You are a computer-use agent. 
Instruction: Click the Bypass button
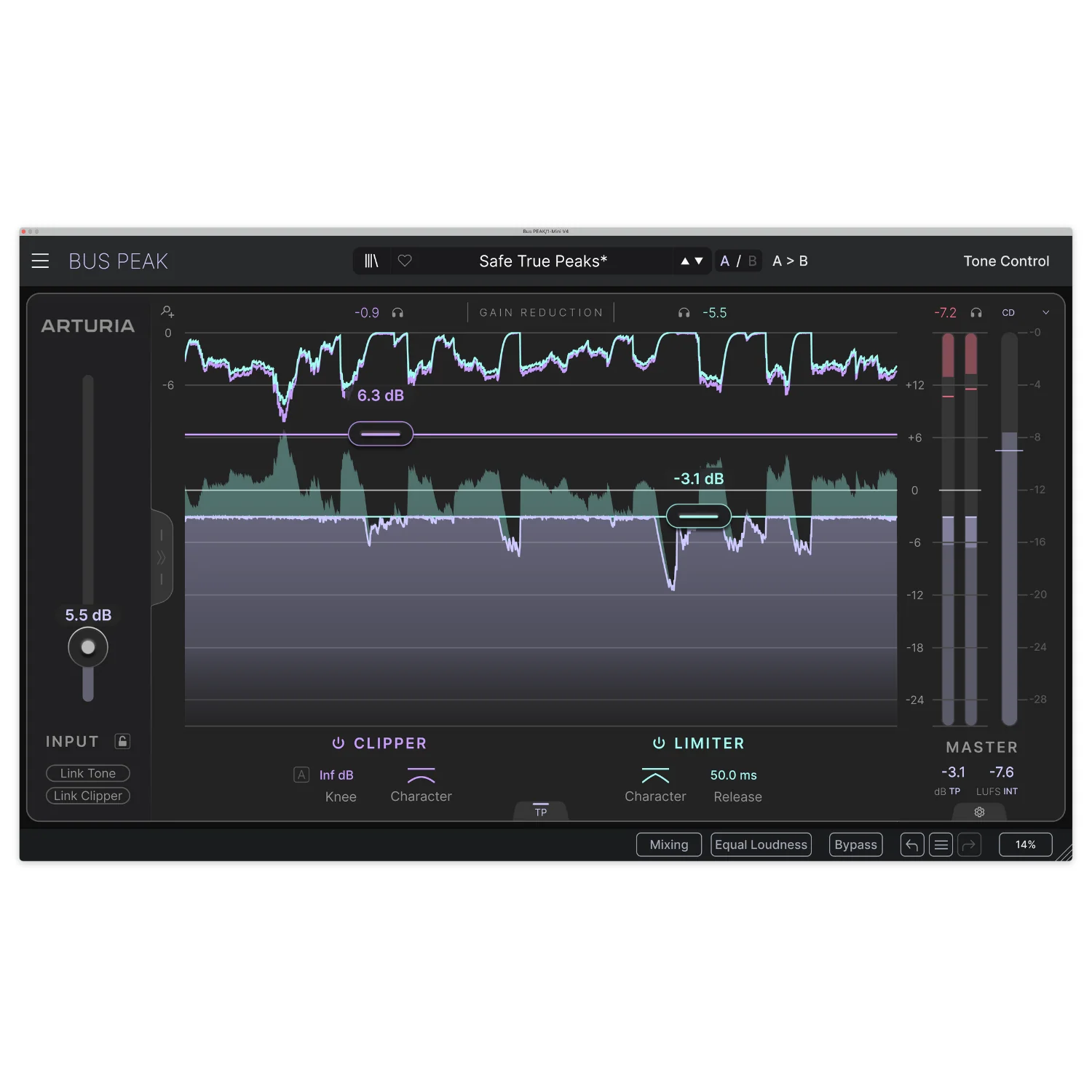(855, 844)
